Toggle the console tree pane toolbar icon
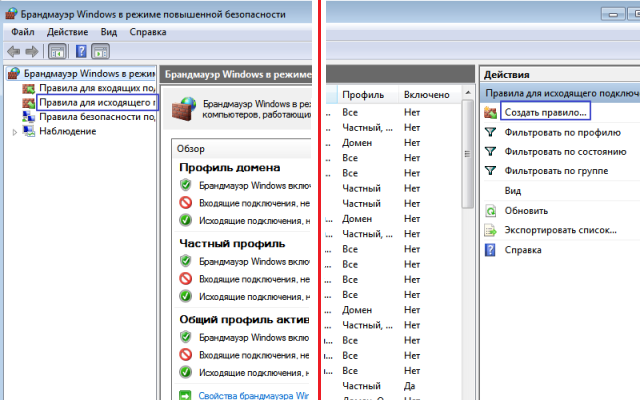Image resolution: width=640 pixels, height=400 pixels. click(57, 51)
